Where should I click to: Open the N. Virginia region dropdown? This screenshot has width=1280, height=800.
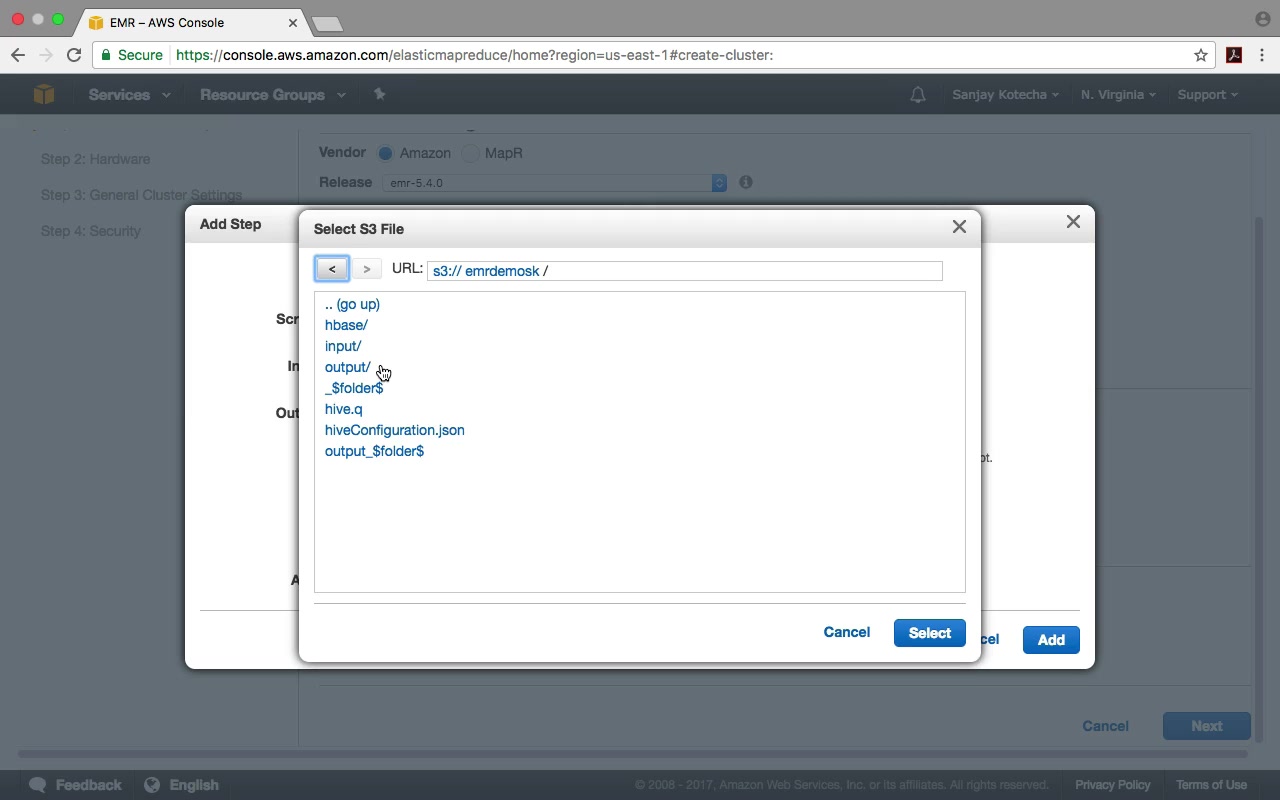(x=1118, y=95)
